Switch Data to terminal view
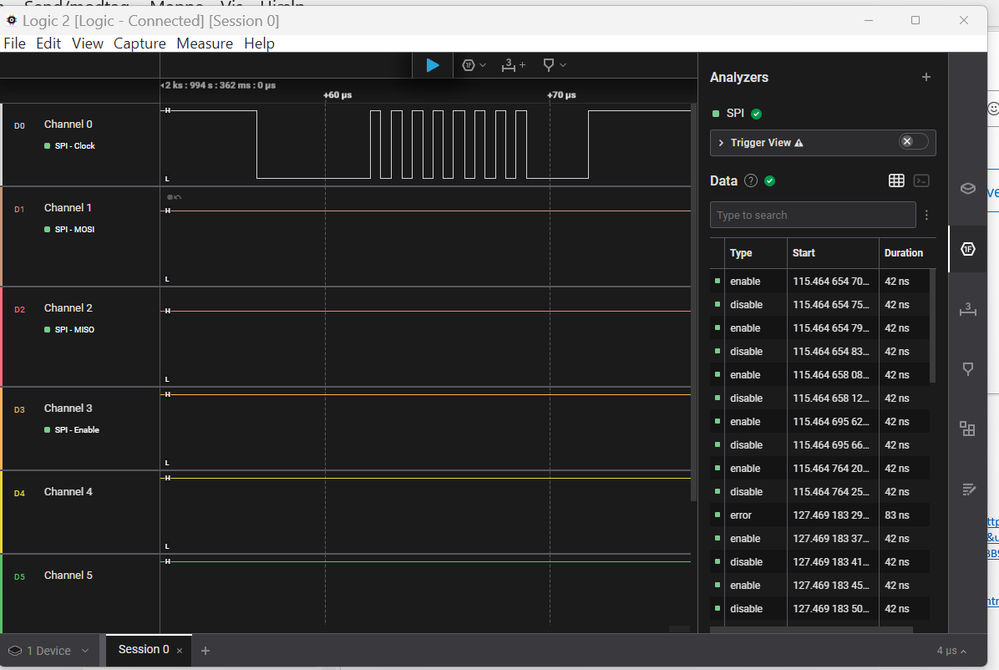Viewport: 999px width, 670px height. click(921, 181)
